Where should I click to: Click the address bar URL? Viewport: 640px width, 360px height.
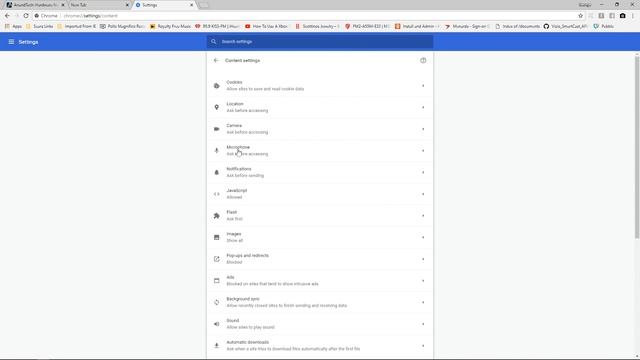pyautogui.click(x=91, y=16)
